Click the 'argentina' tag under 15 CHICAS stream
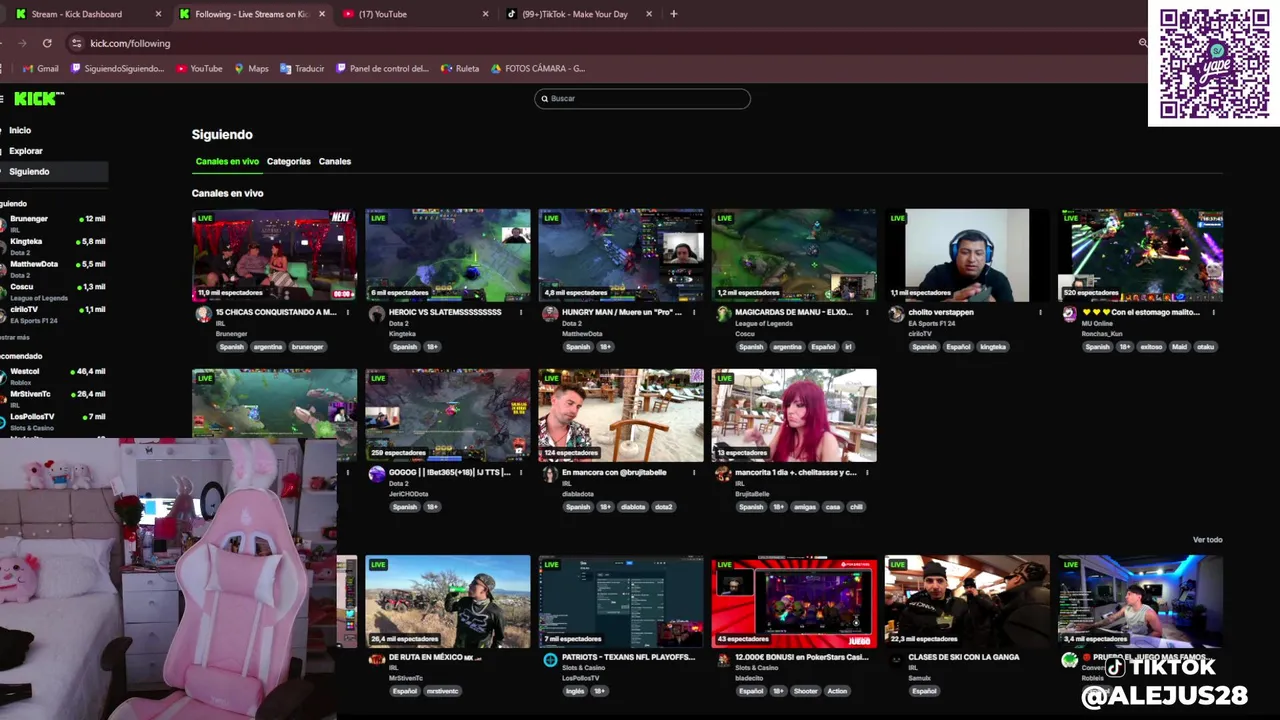Screen dimensions: 1280x720 tap(267, 347)
